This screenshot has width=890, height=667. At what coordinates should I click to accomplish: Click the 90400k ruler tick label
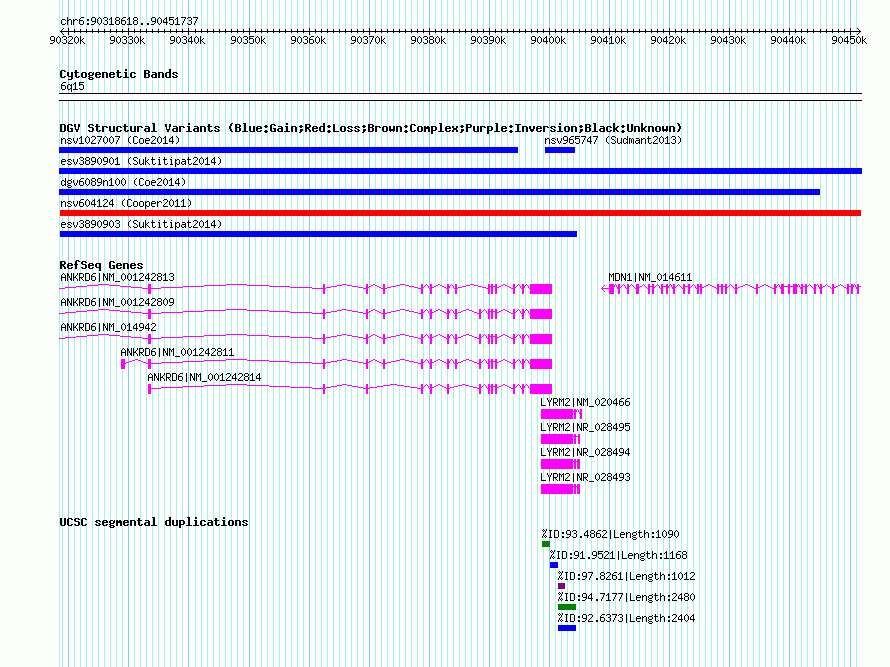pos(548,40)
